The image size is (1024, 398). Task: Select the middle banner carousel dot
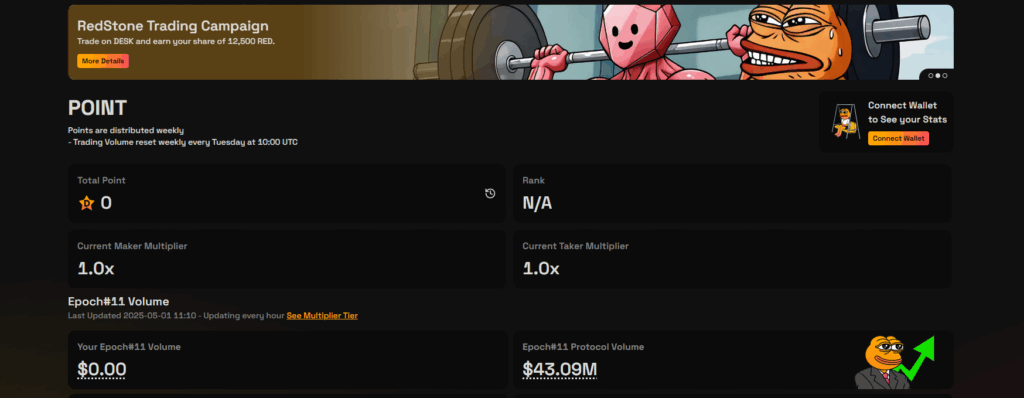(938, 76)
